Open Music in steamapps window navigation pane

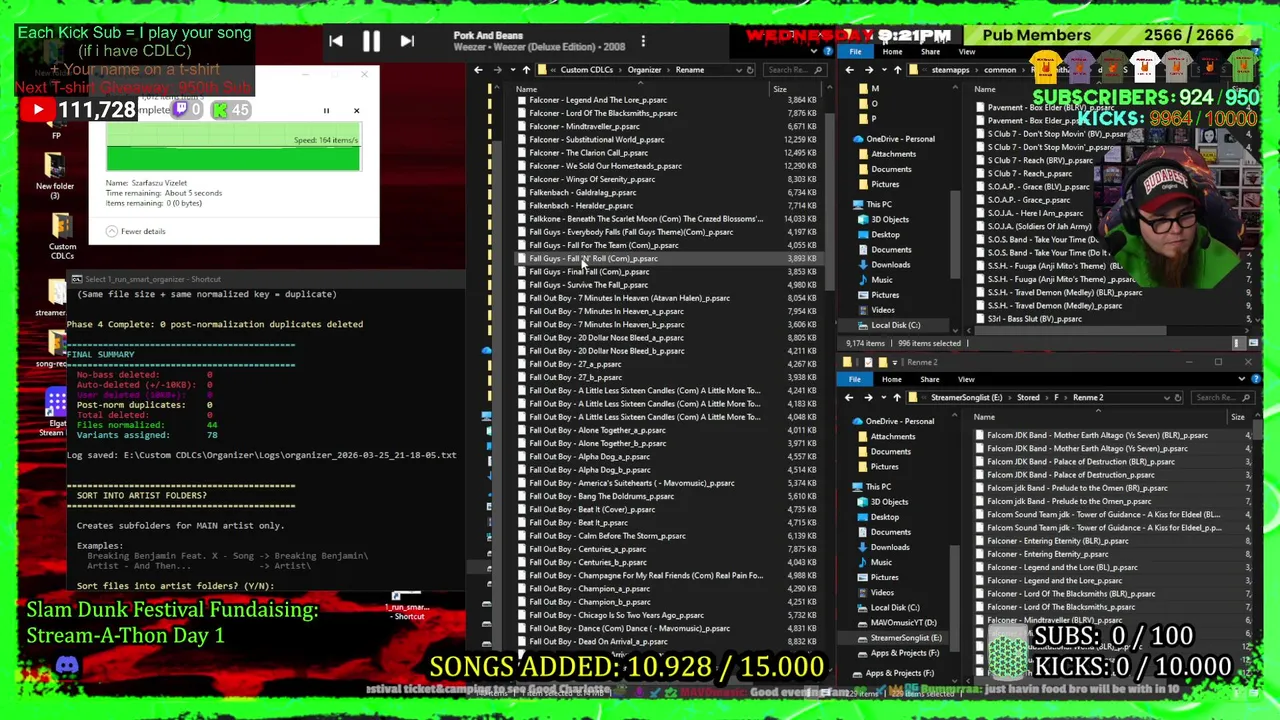coord(881,280)
